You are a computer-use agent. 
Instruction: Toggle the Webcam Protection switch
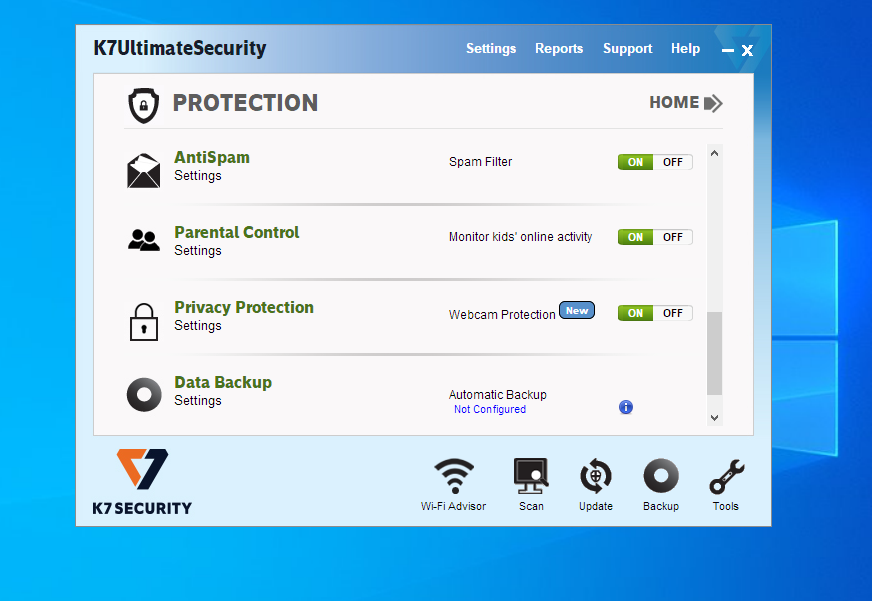coord(655,313)
